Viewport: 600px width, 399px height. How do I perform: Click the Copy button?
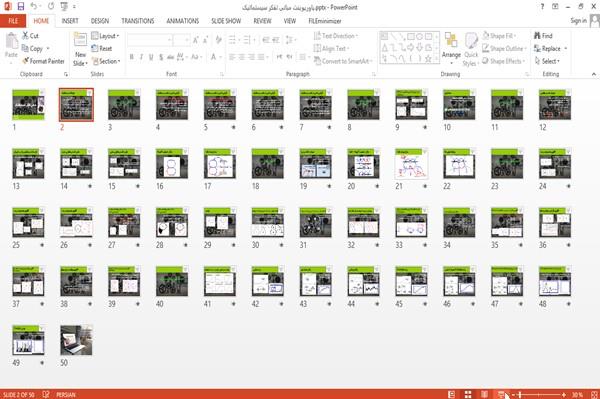(x=32, y=48)
